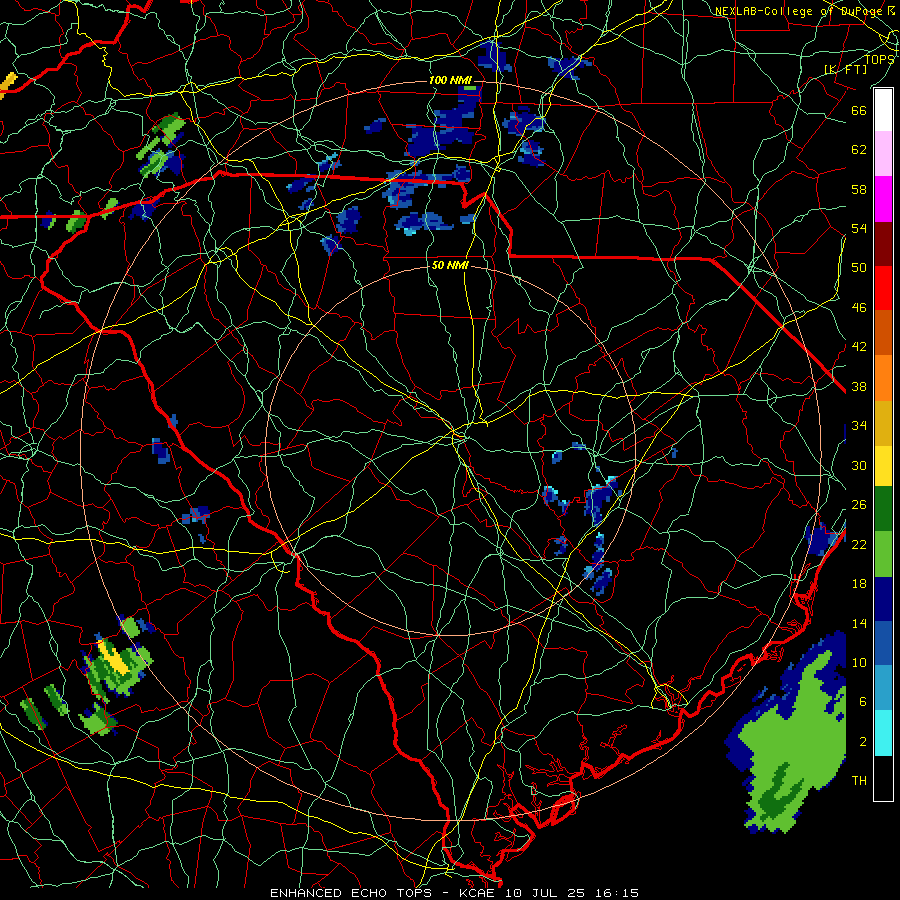Click the "38" legend value
This screenshot has width=900, height=900.
[859, 386]
